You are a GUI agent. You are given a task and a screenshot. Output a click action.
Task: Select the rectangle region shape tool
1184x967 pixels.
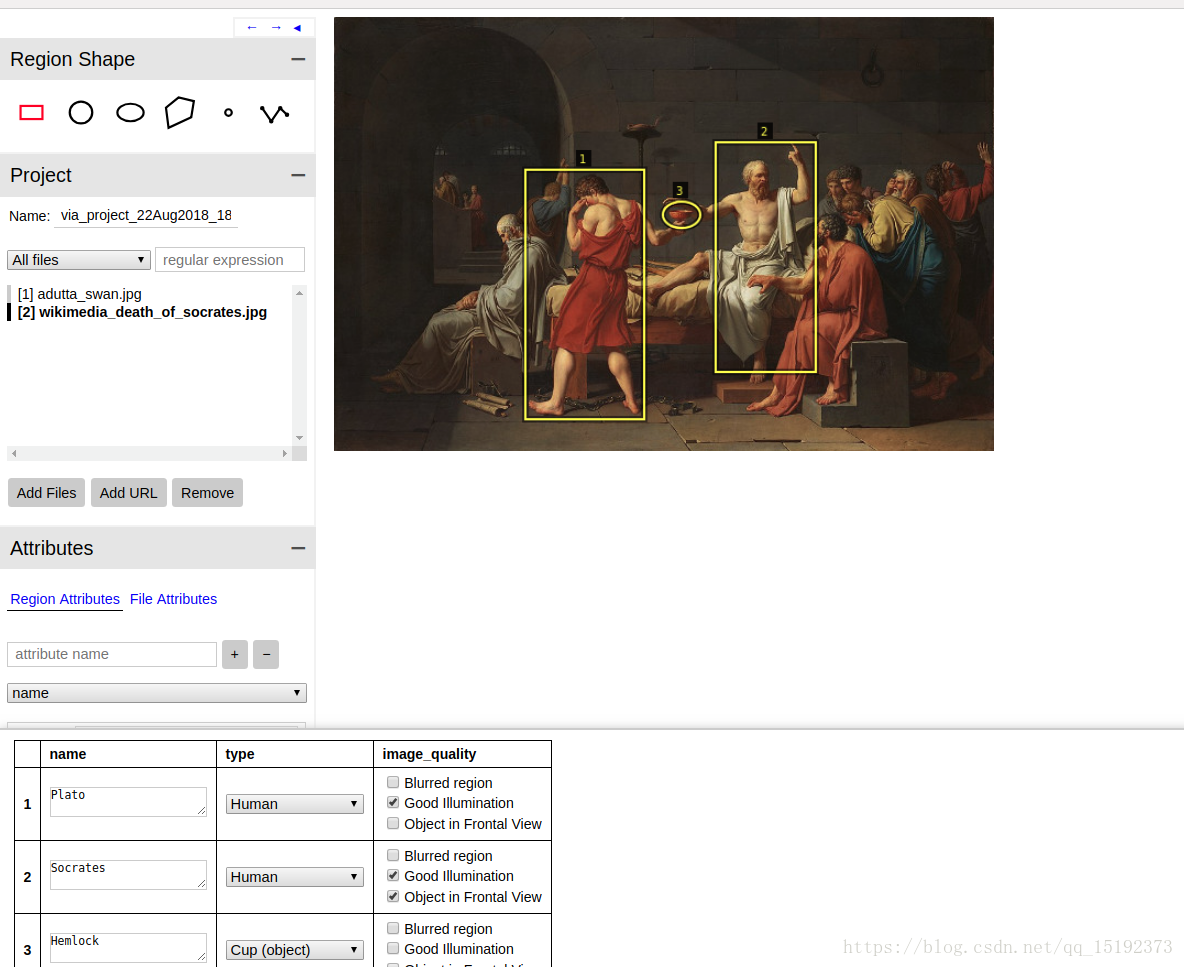[32, 113]
